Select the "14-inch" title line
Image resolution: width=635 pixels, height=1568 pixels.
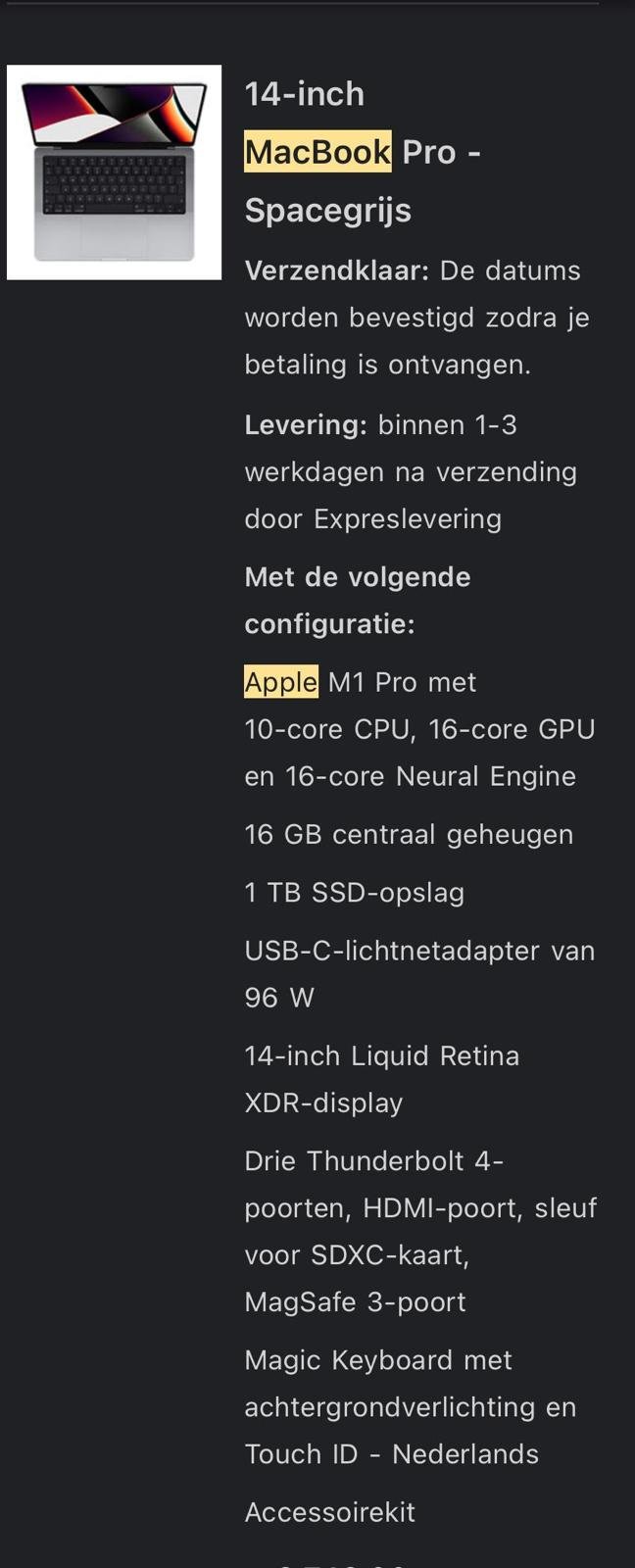tap(305, 94)
